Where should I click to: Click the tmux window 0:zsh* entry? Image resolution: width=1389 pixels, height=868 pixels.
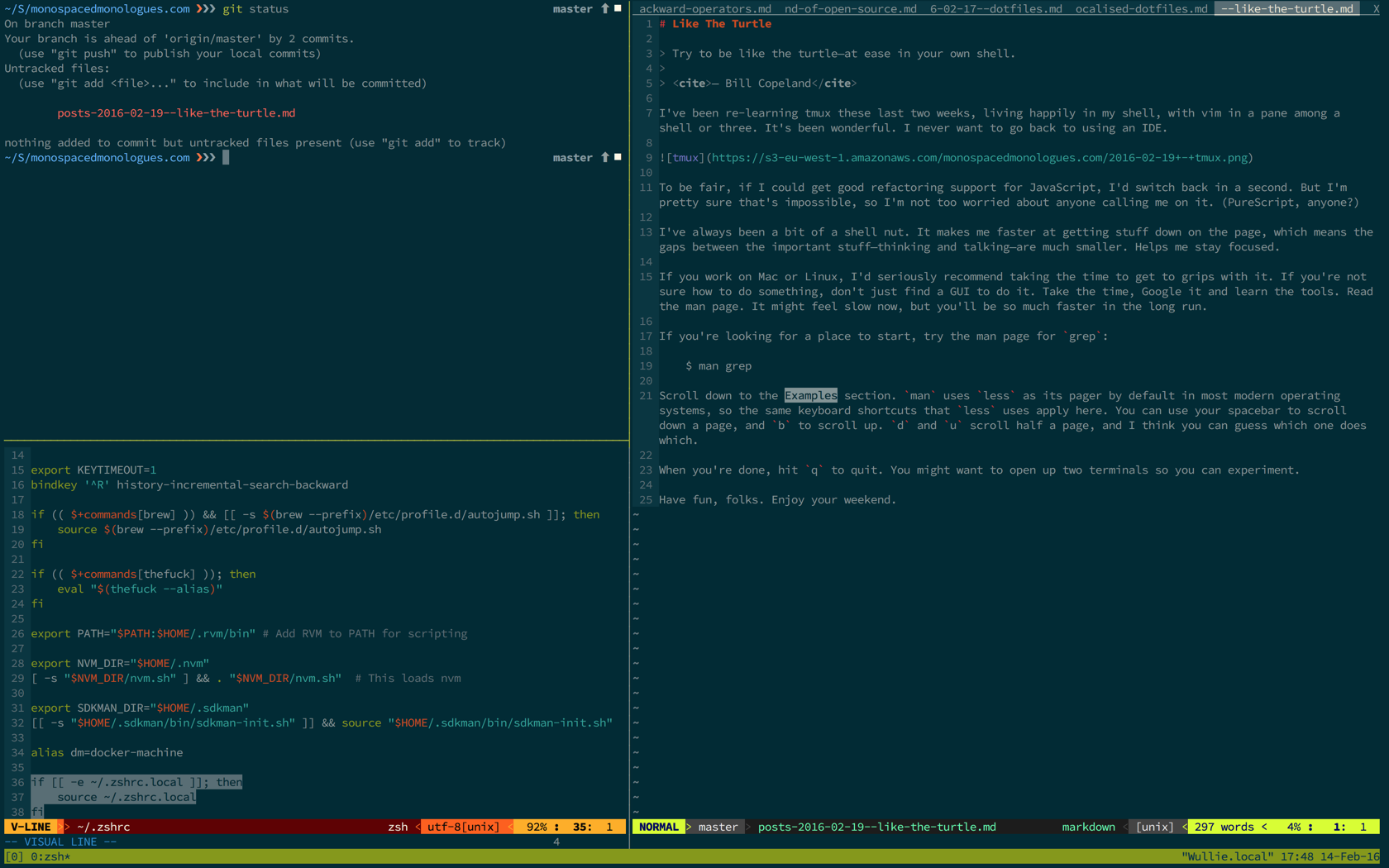(x=50, y=857)
